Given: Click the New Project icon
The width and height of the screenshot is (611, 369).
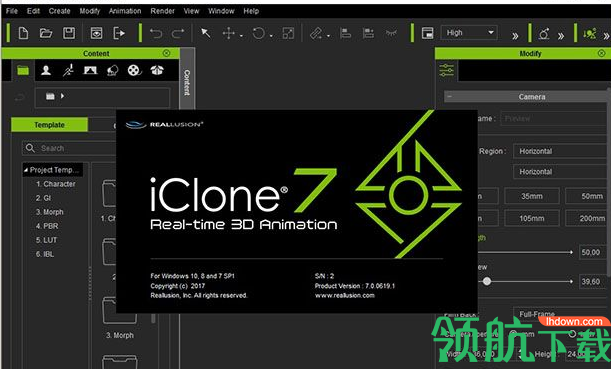Looking at the screenshot, I should pyautogui.click(x=23, y=33).
